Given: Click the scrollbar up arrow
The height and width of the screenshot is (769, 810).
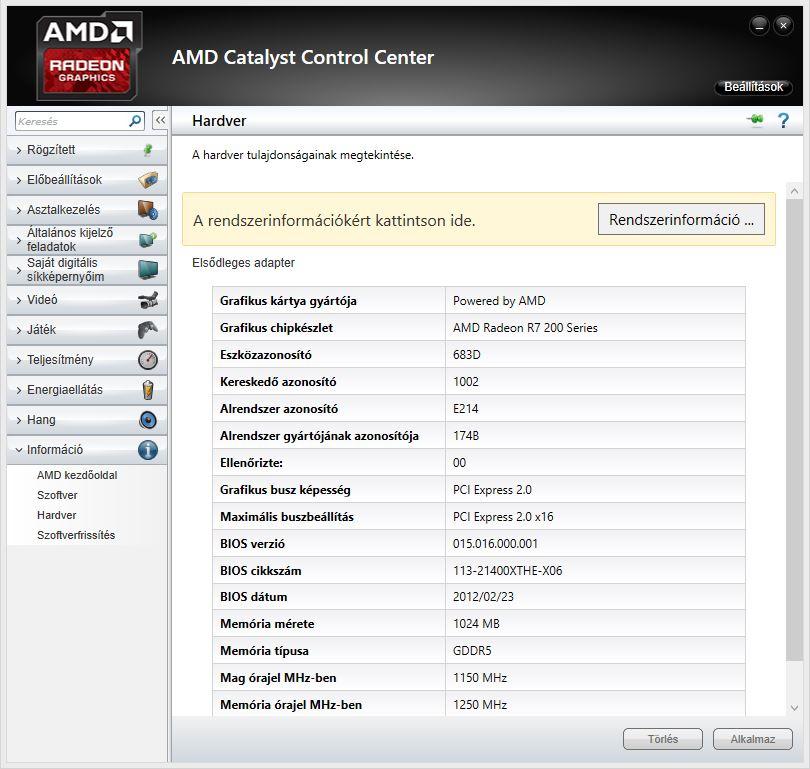Looking at the screenshot, I should coord(795,191).
